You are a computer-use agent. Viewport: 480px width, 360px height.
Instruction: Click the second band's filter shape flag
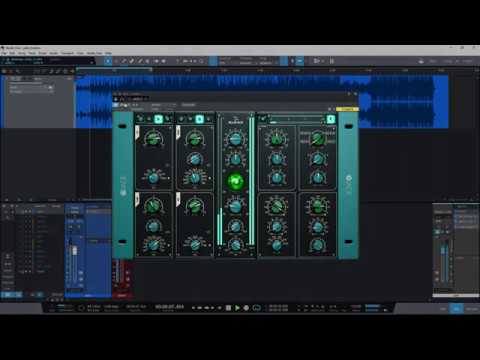click(178, 132)
